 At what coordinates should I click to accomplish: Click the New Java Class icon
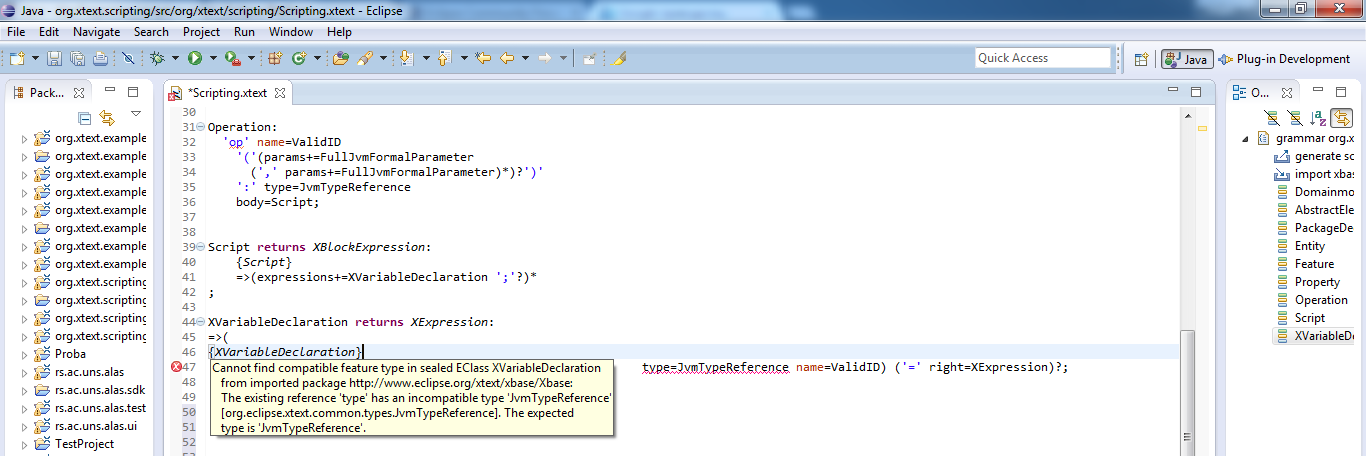pos(299,59)
